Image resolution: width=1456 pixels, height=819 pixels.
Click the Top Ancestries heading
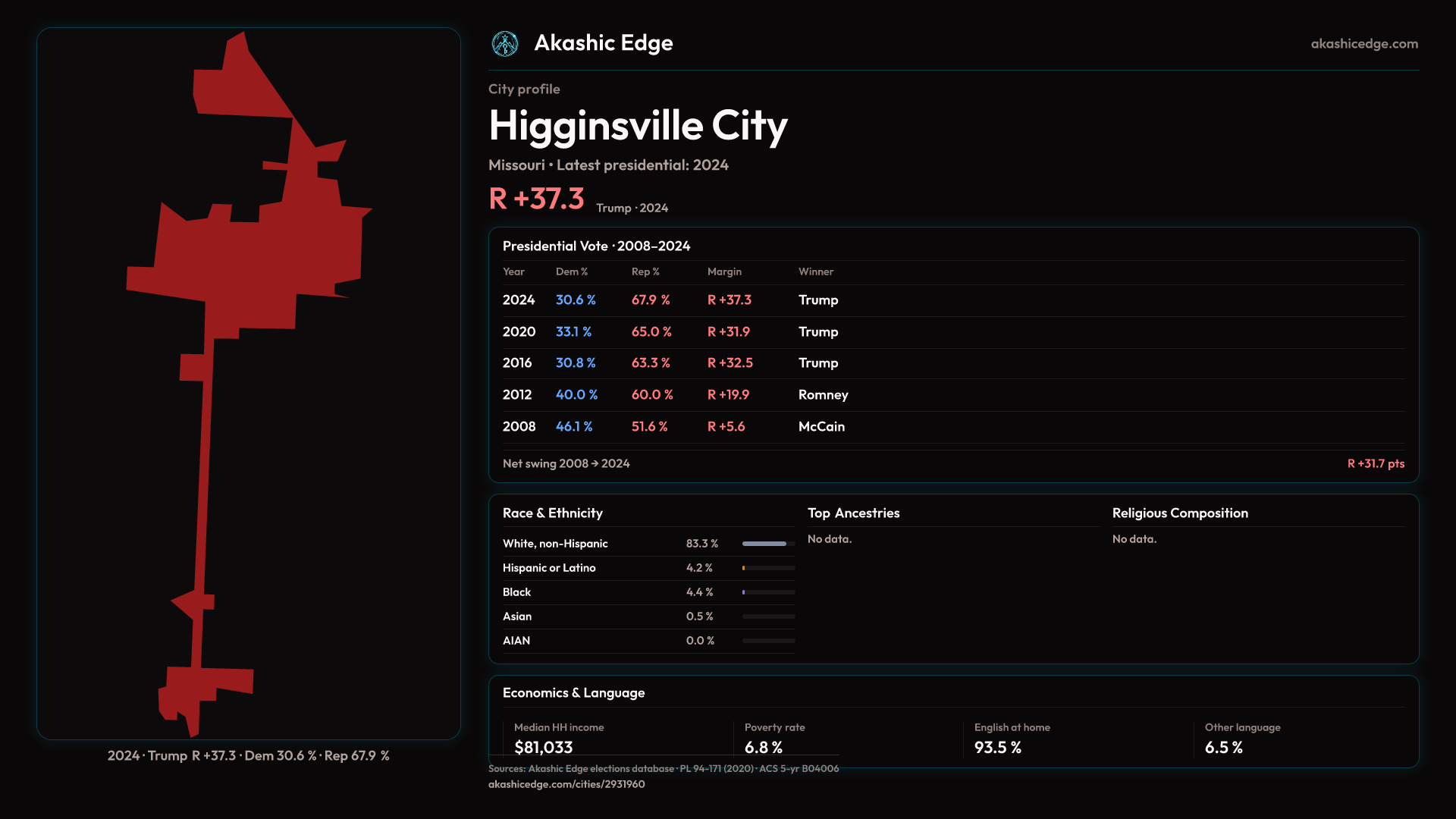pyautogui.click(x=853, y=513)
